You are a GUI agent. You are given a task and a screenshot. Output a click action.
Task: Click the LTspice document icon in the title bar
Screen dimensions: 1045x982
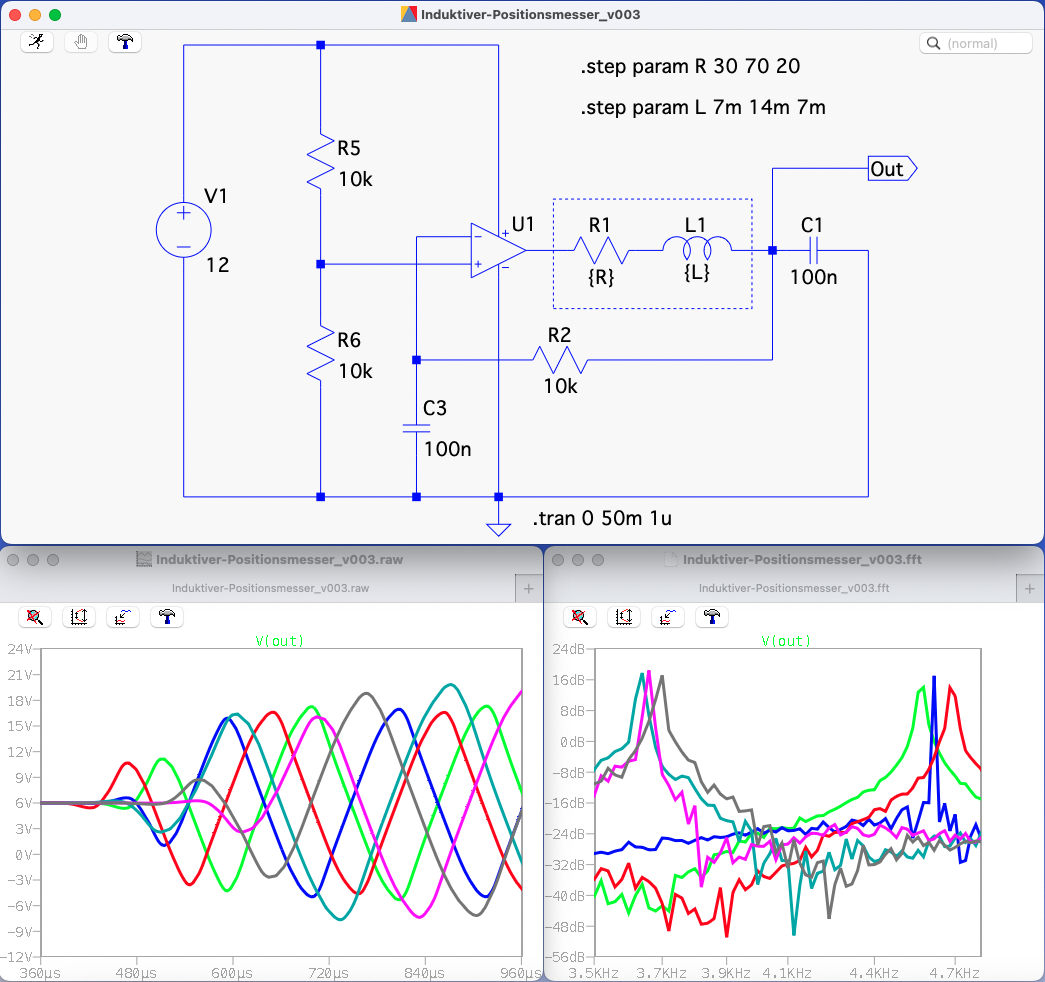click(x=409, y=14)
